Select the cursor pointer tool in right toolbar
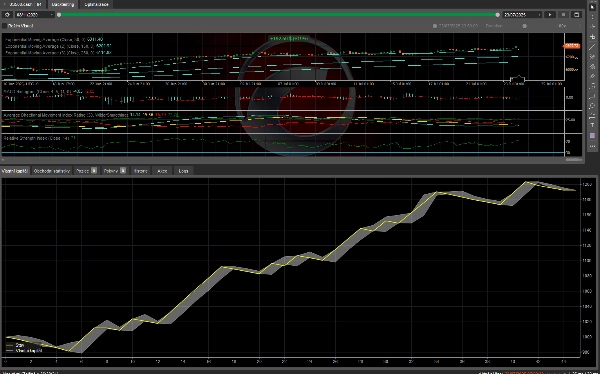 tap(592, 7)
